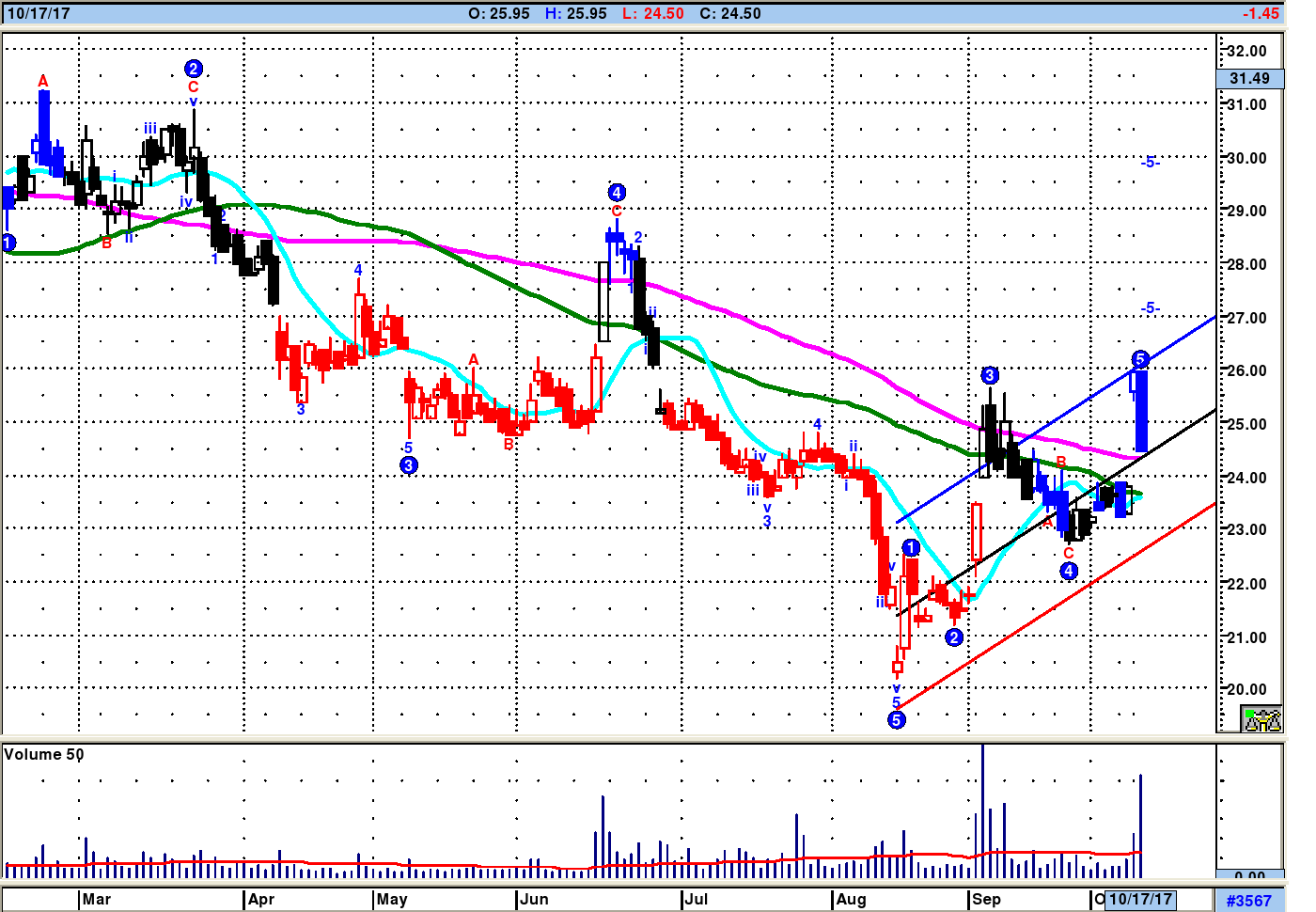1316x912 pixels.
Task: Click the balance scales icon at chart corner
Action: point(1261,720)
